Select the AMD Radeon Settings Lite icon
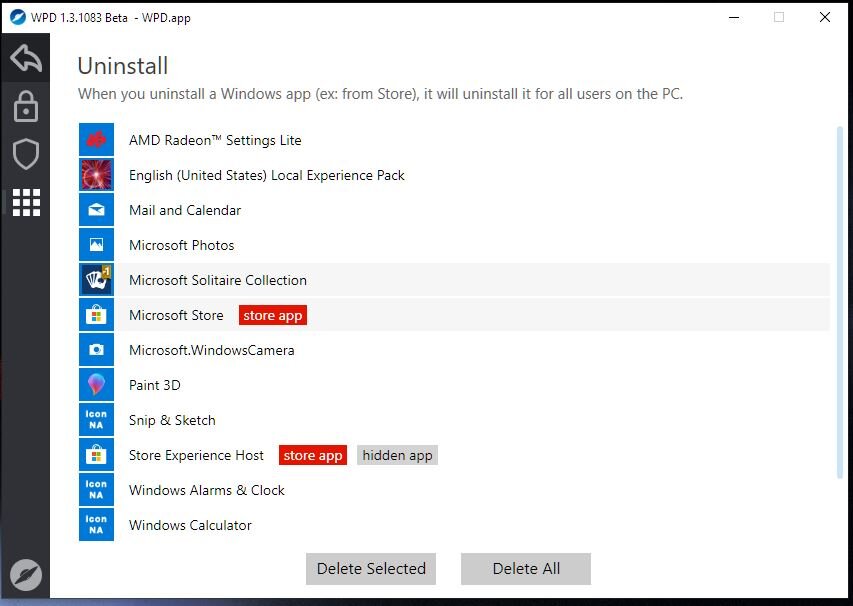Viewport: 853px width, 606px height. click(x=96, y=140)
